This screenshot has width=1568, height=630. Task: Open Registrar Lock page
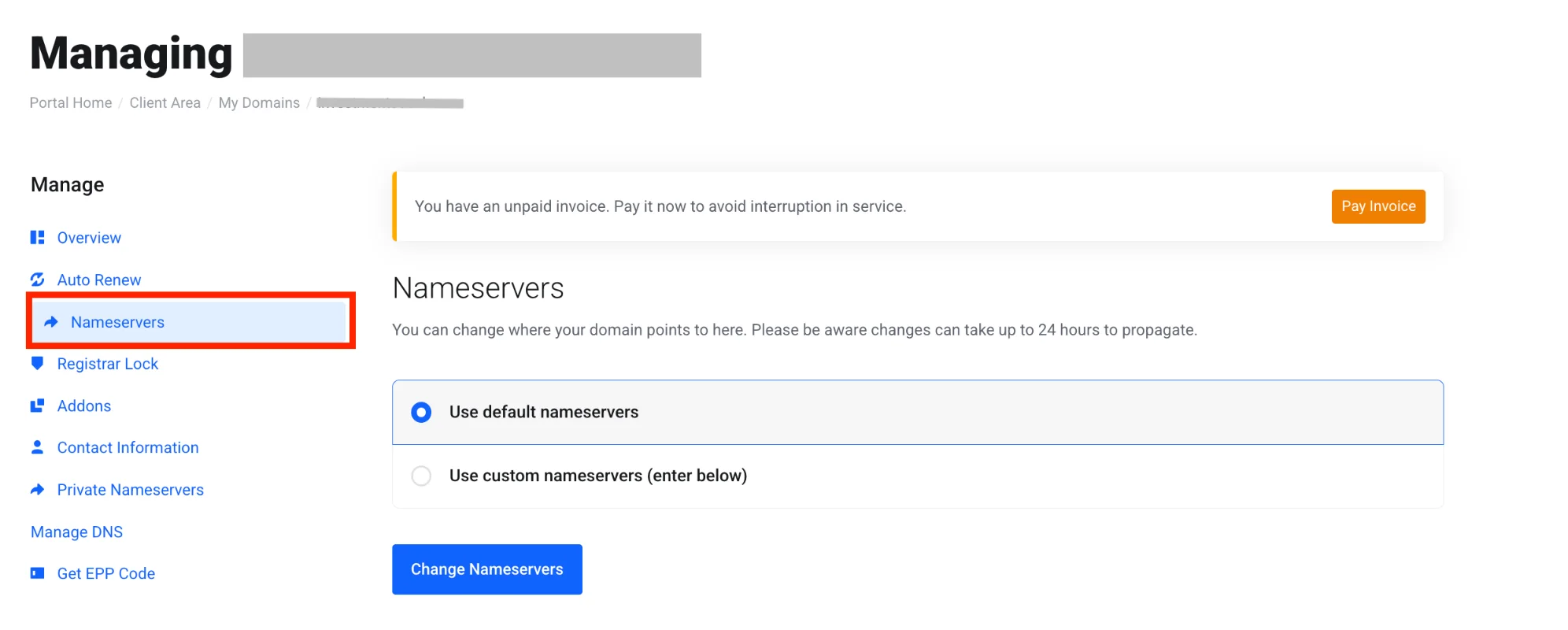pos(108,364)
